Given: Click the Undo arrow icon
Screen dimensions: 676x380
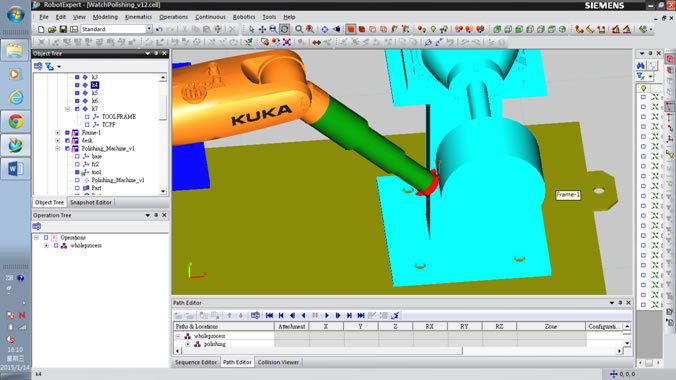Looking at the screenshot, I should pos(159,29).
